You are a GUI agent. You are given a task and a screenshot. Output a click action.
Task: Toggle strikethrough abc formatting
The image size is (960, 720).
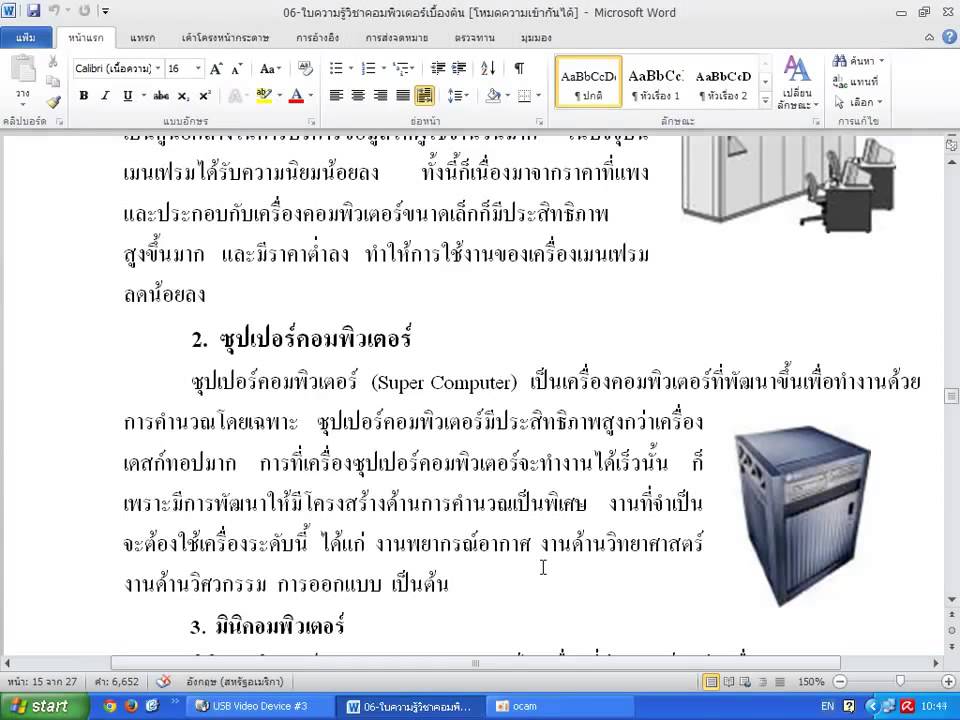(161, 96)
